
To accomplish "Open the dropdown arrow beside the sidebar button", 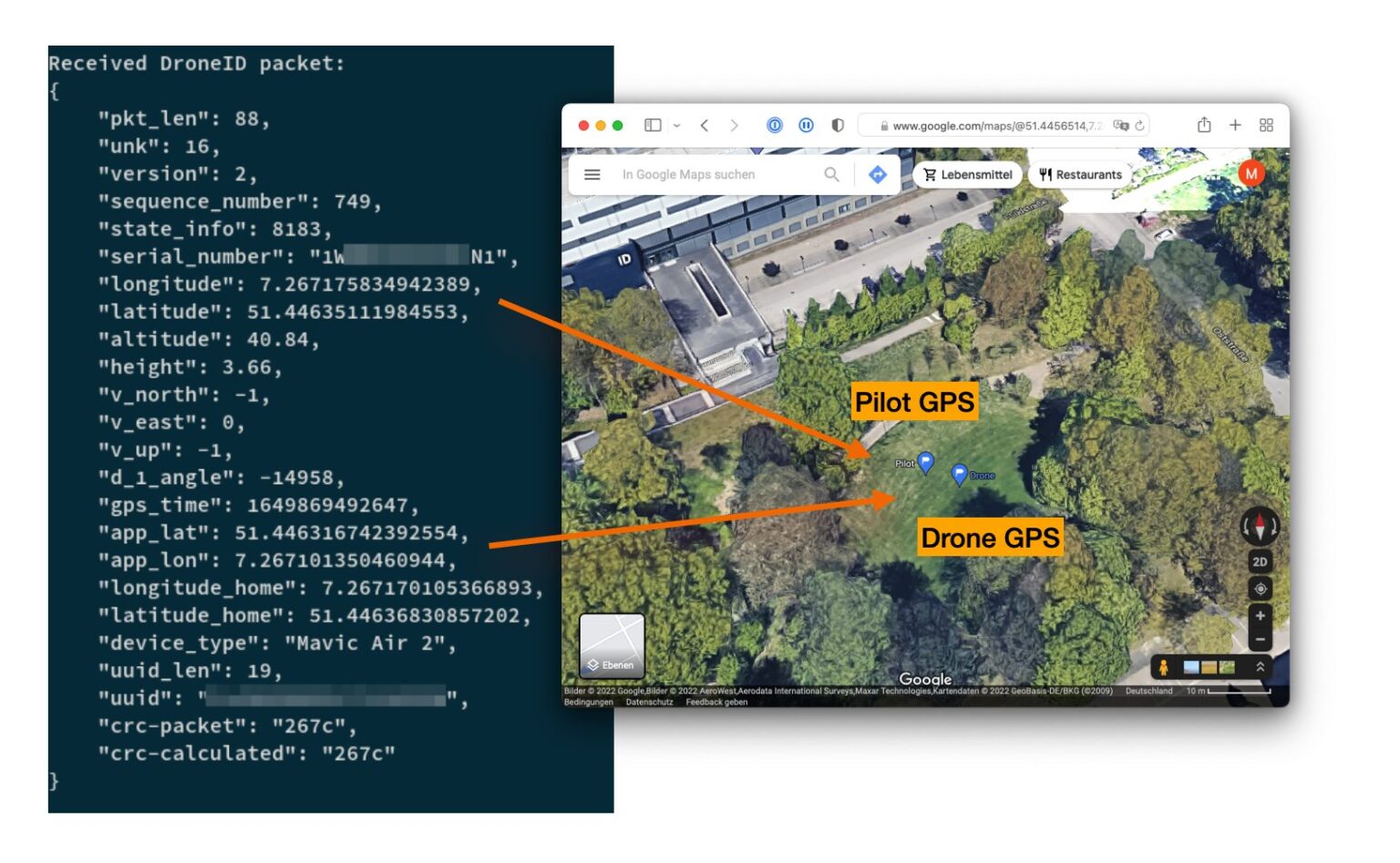I will click(676, 124).
